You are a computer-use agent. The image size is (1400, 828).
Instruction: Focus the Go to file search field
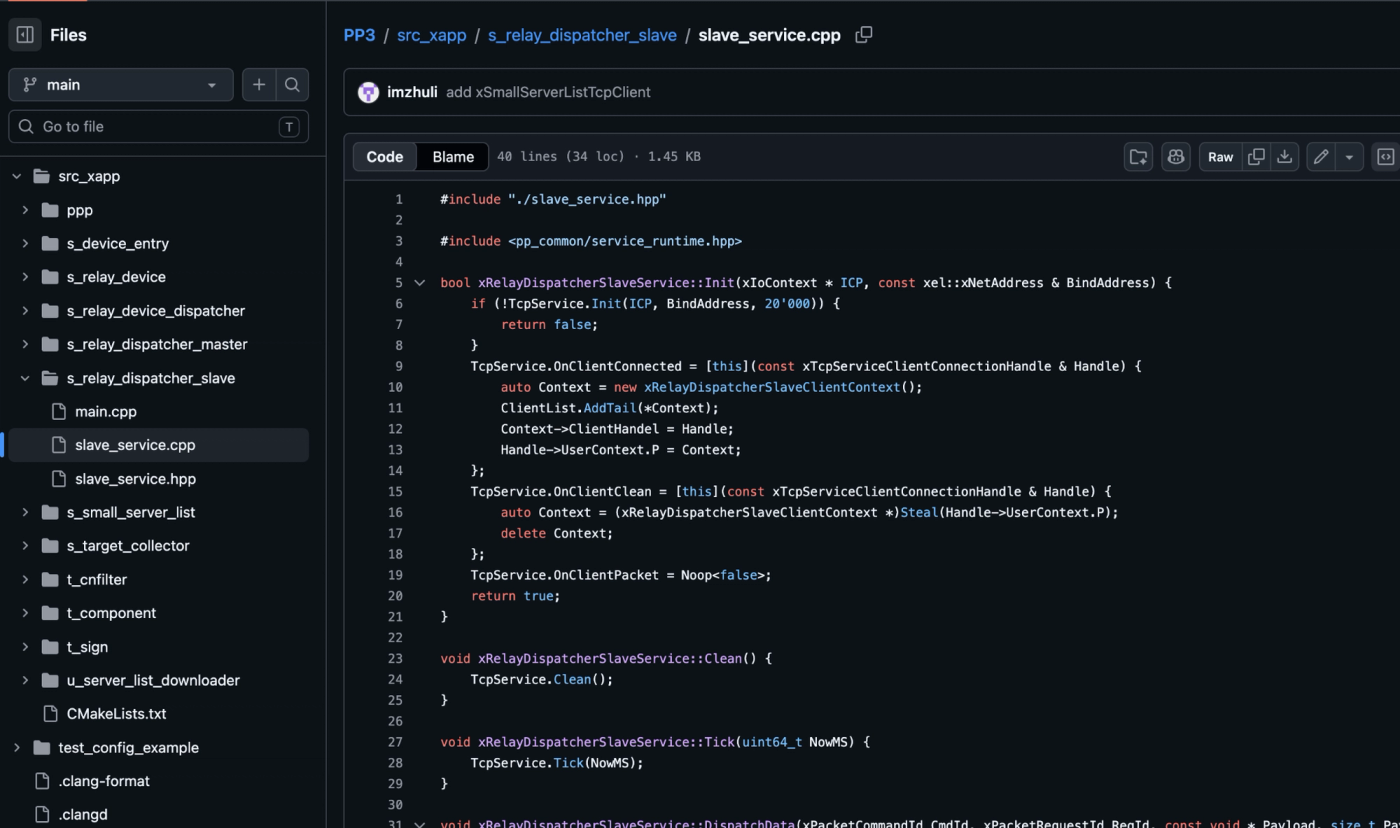158,127
